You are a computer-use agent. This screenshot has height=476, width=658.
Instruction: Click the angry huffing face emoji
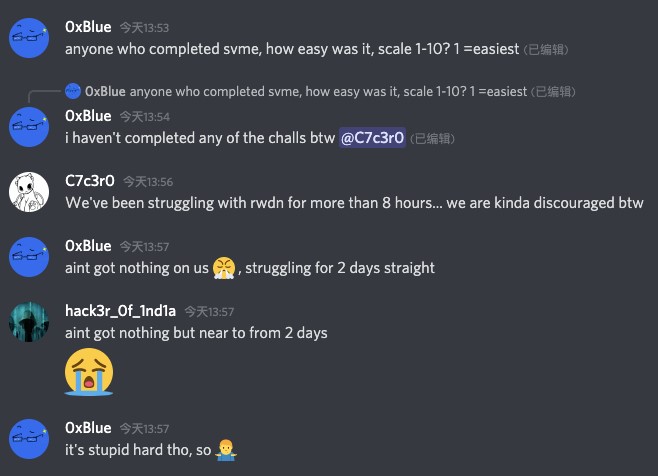pyautogui.click(x=224, y=268)
